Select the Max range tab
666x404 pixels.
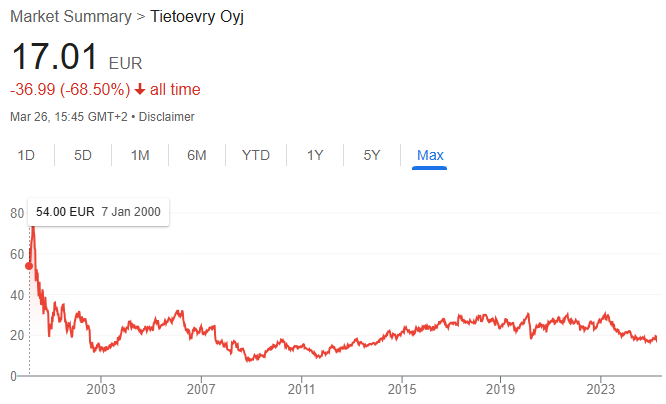[x=430, y=155]
